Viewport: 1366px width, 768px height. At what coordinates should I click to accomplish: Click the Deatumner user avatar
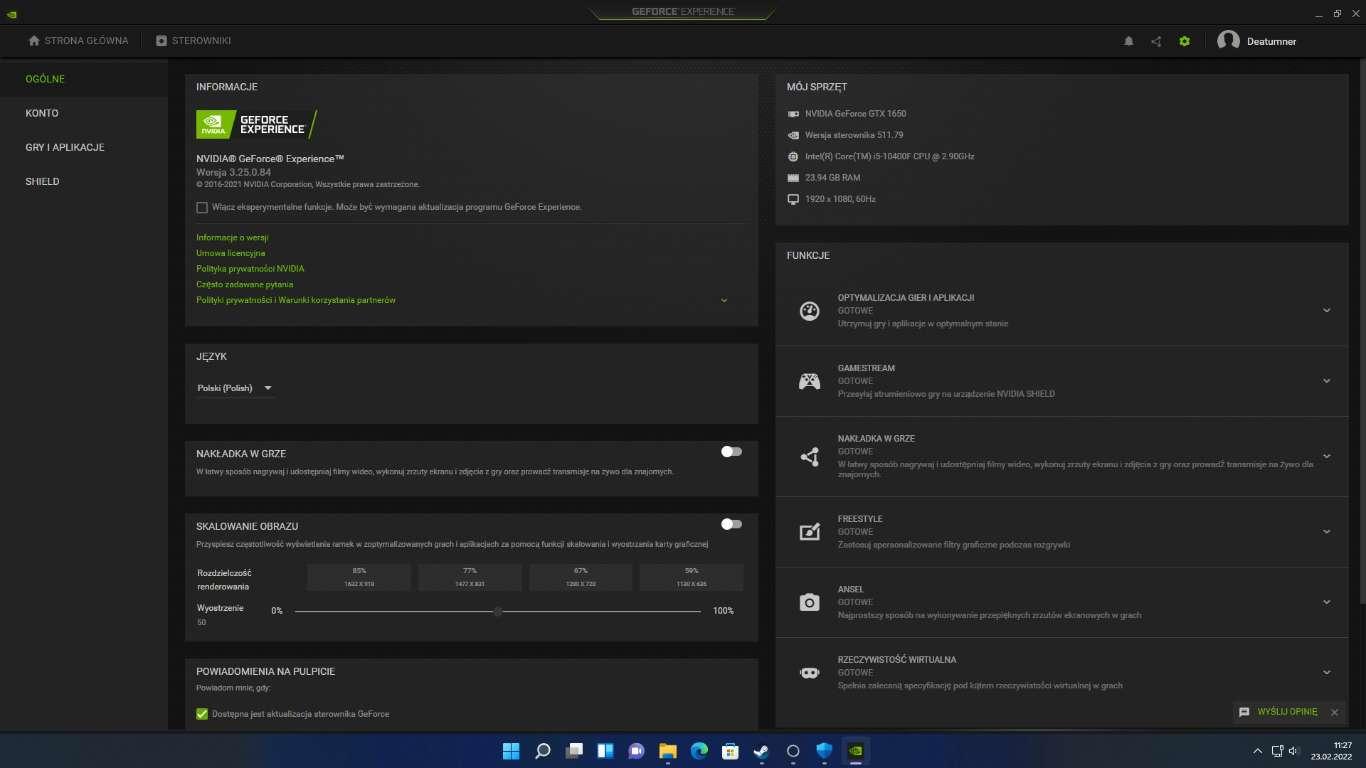click(x=1228, y=41)
